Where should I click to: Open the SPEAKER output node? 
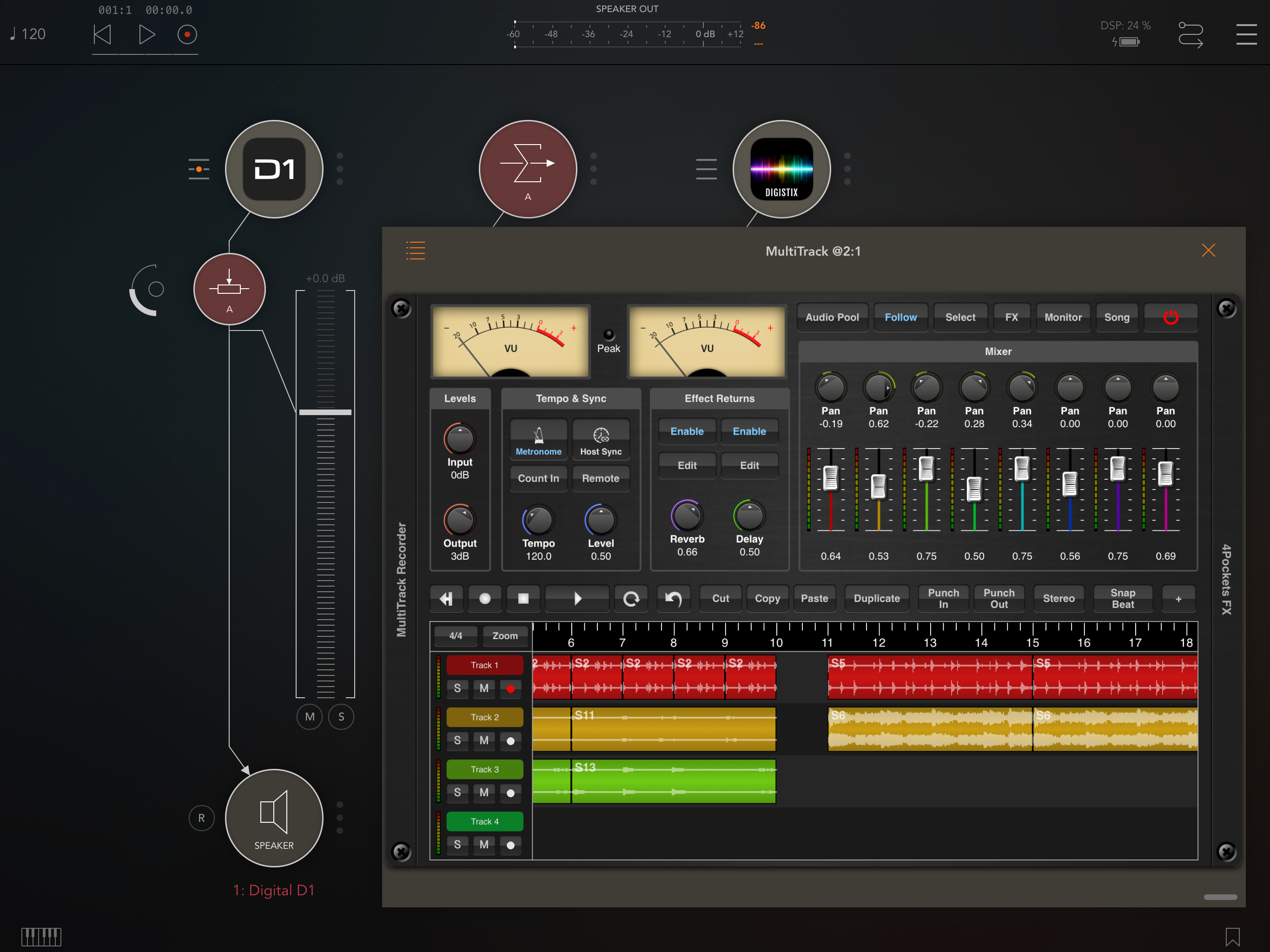coord(274,817)
